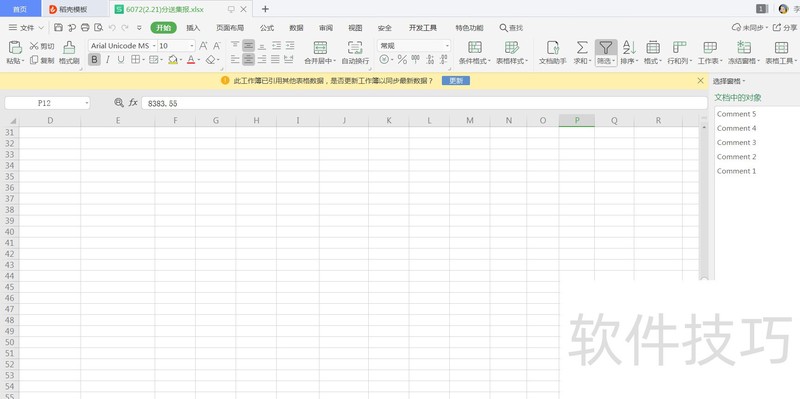Click the Sort (排序) A-Z icon
The image size is (800, 399).
tap(629, 48)
